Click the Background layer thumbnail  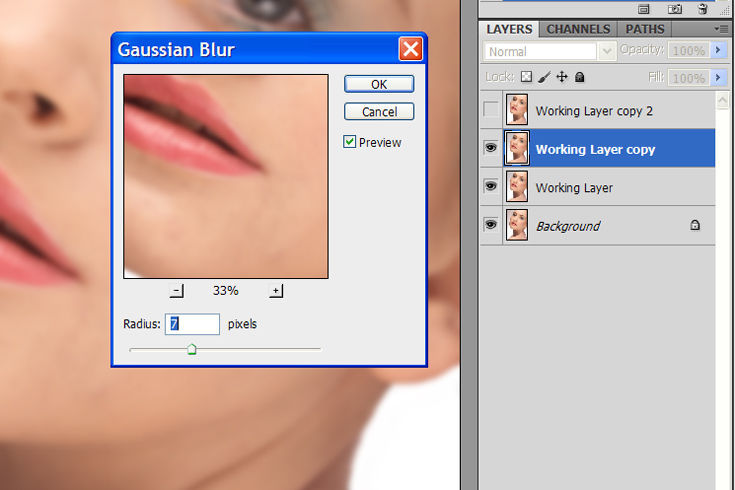(517, 225)
